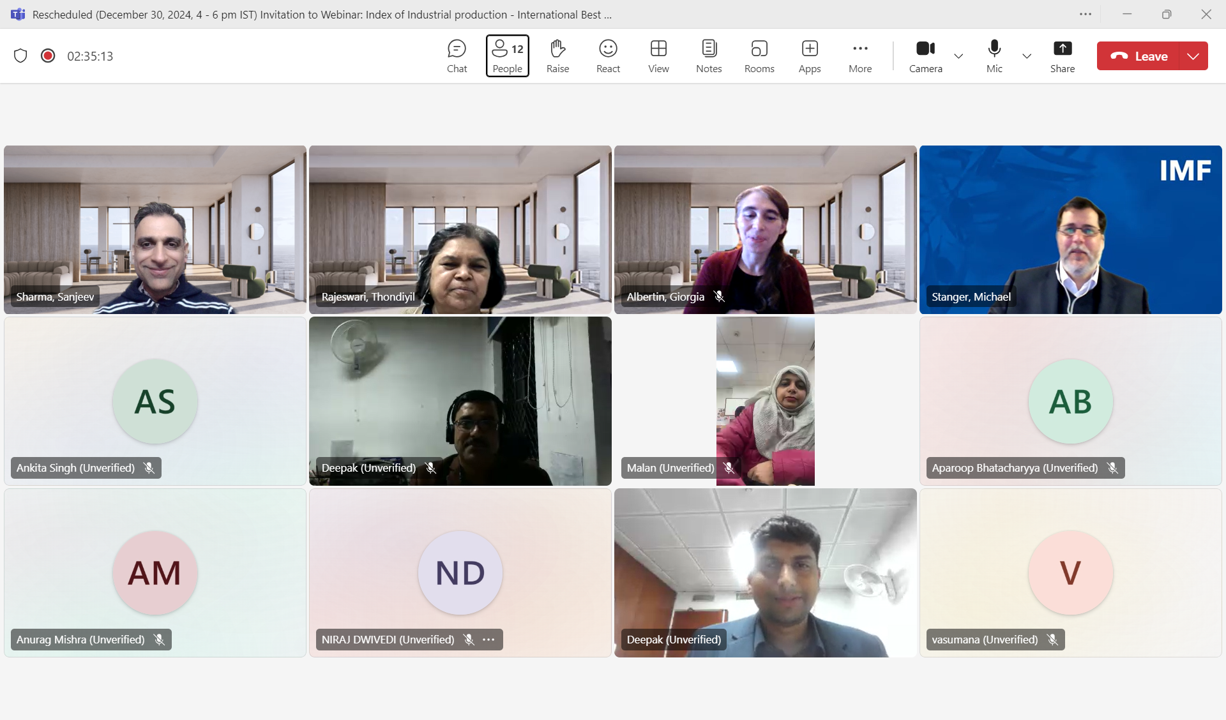Toggle the Camera on or off
The width and height of the screenshot is (1226, 720).
tap(925, 56)
